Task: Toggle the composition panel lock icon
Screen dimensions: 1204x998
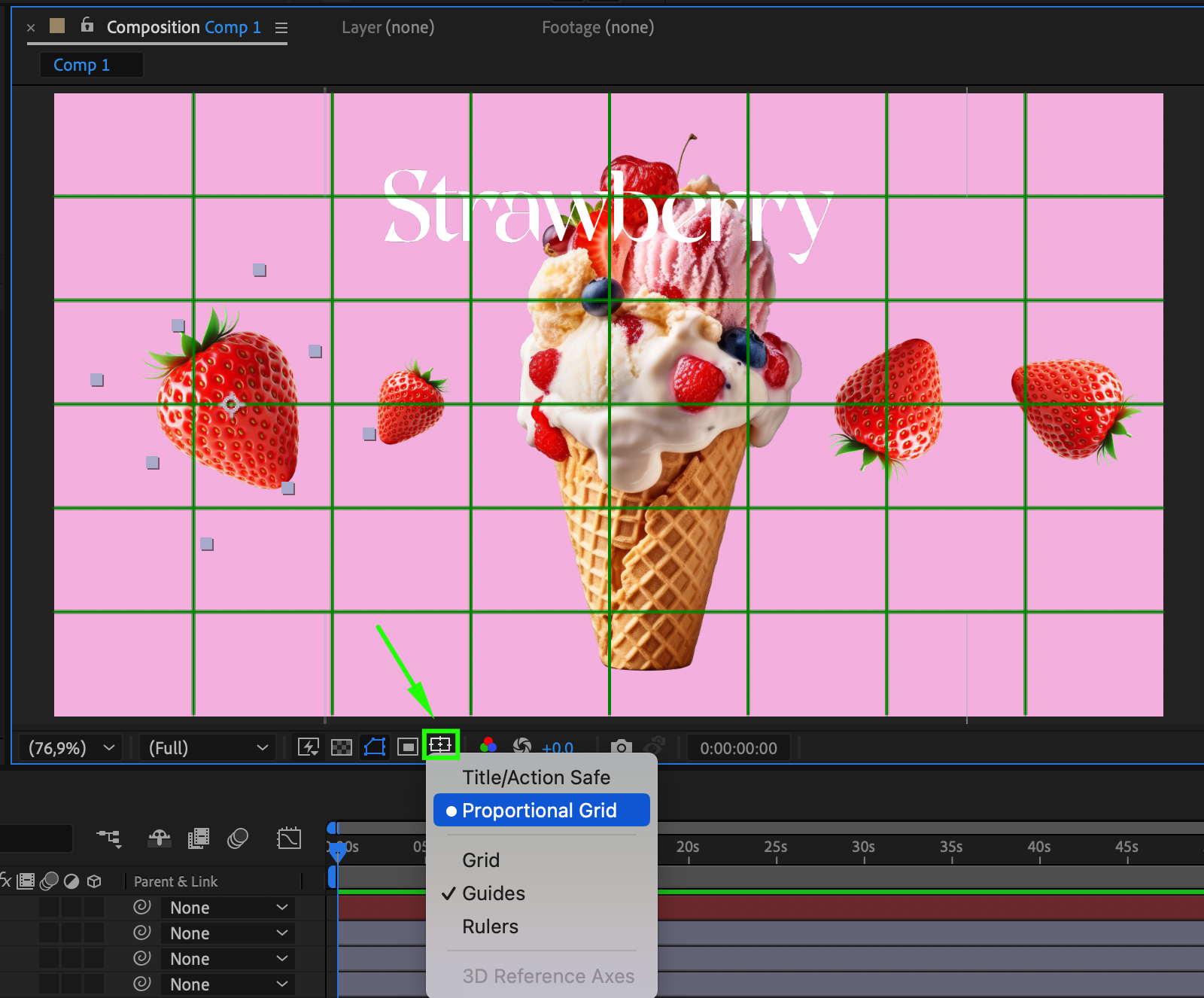Action: [x=87, y=26]
